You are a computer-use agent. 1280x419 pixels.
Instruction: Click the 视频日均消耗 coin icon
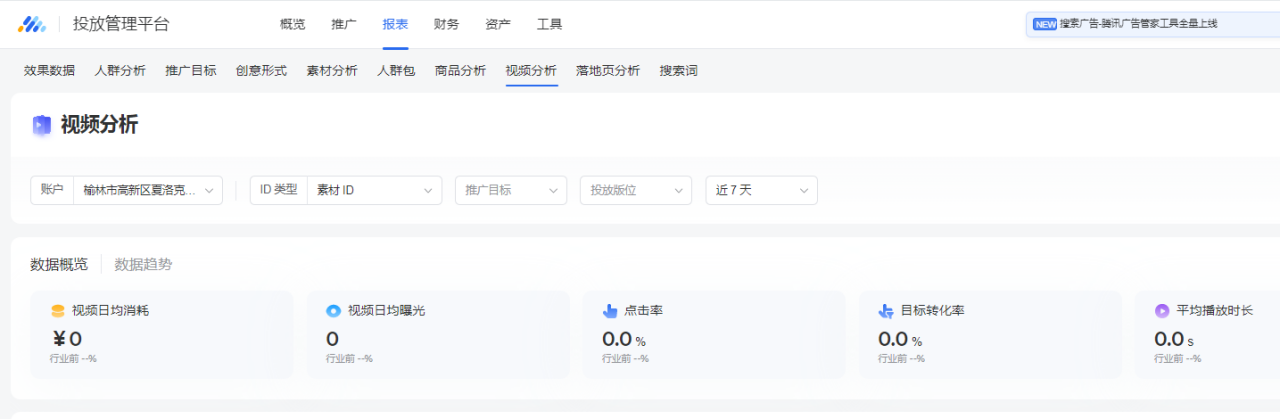tap(58, 311)
